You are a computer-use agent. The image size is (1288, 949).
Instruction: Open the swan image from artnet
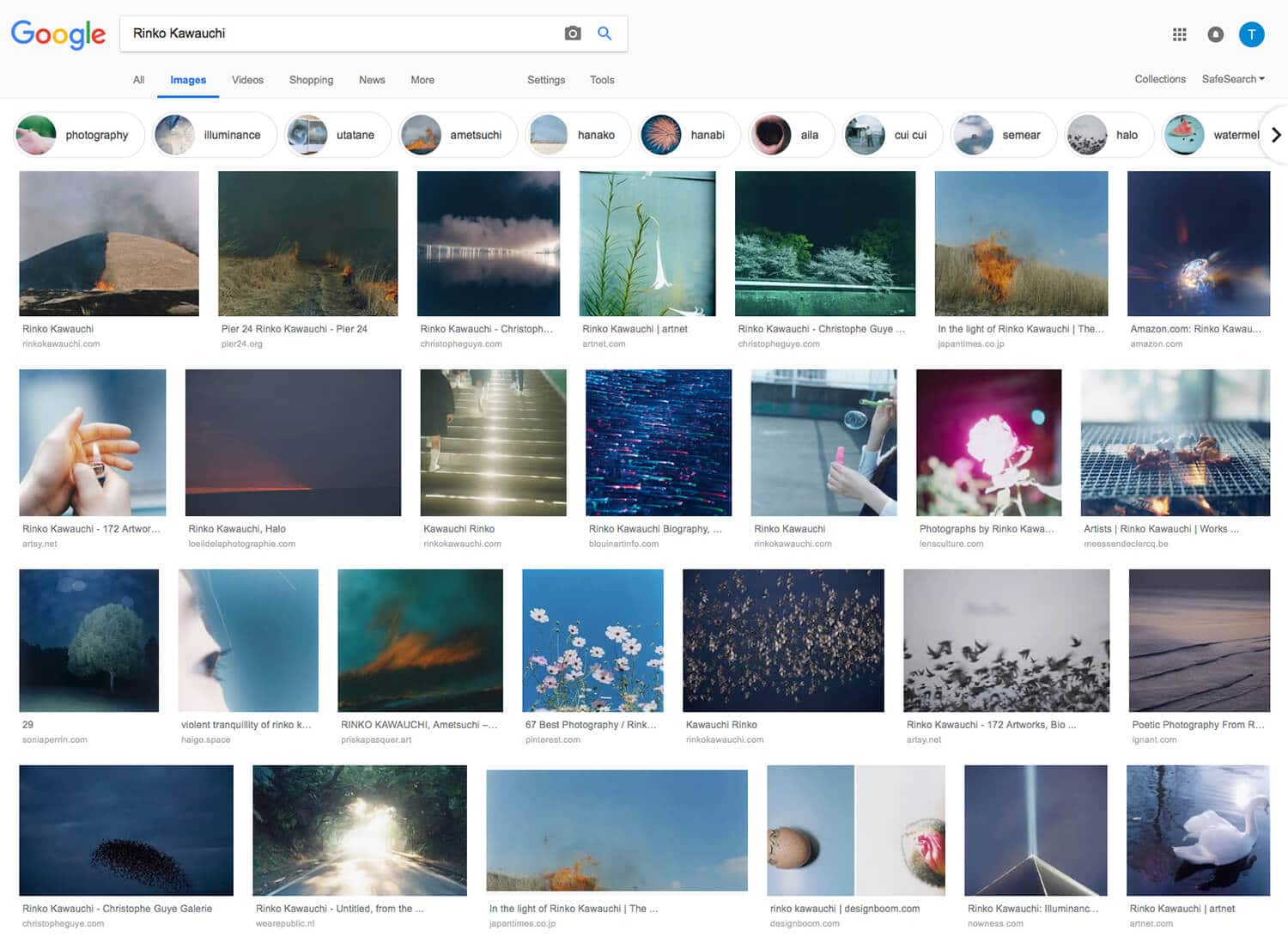(1198, 830)
